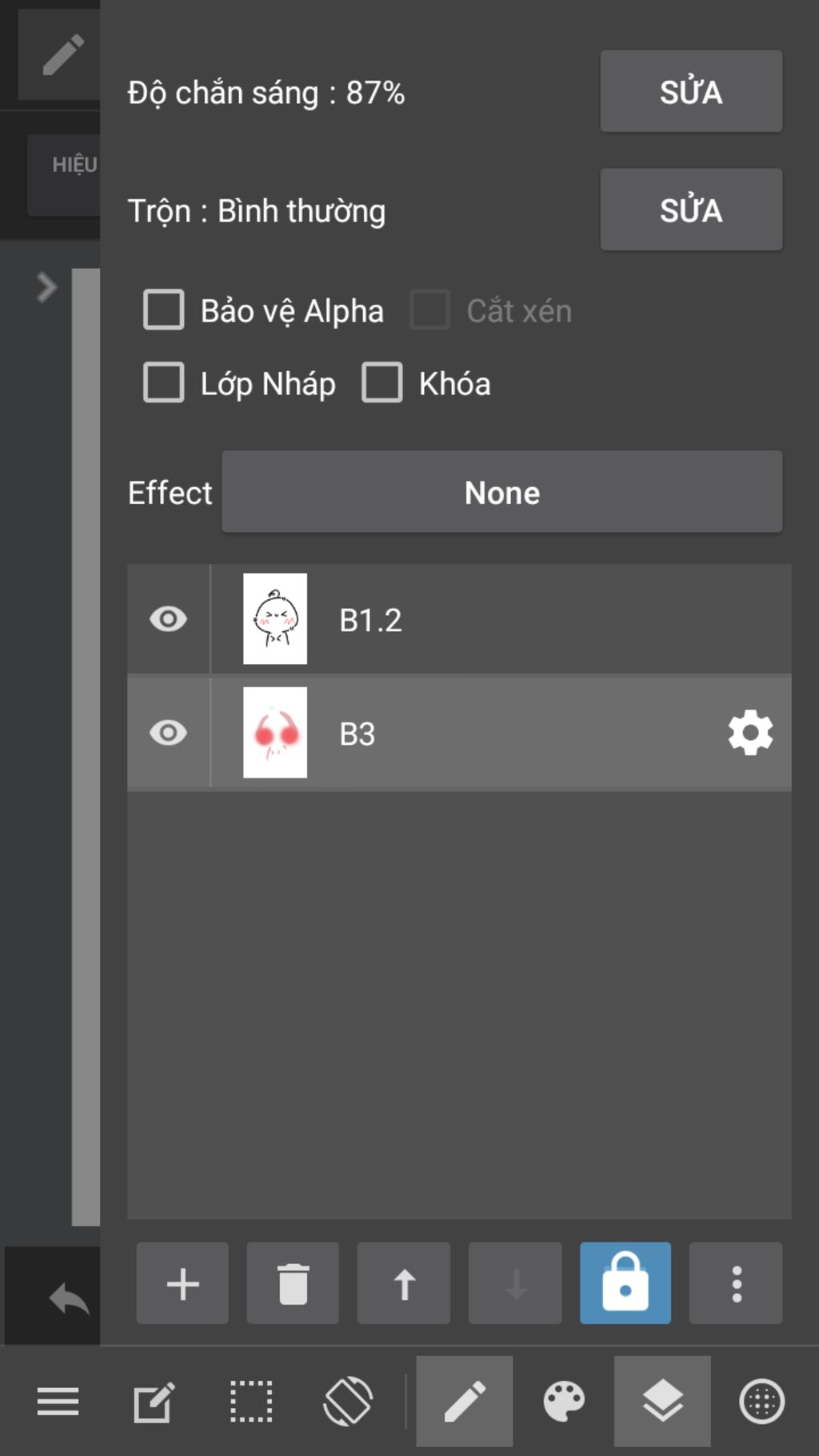This screenshot has width=819, height=1456.
Task: Expand side panel with chevron arrow
Action: 47,287
